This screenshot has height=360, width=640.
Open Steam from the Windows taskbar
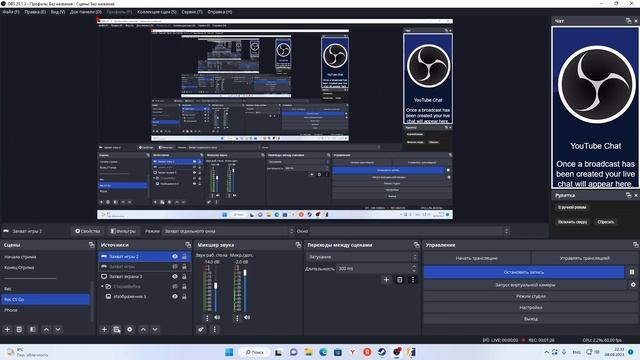382,352
